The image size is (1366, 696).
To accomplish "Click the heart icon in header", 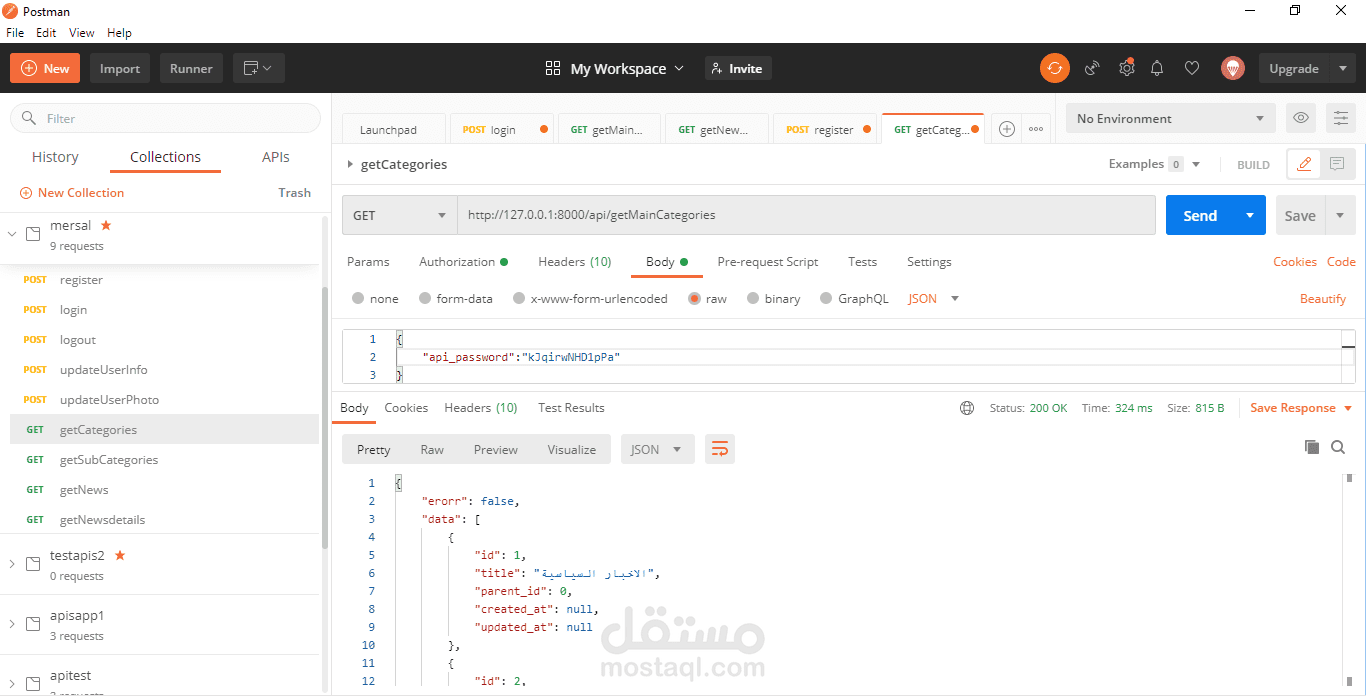I will click(x=1192, y=68).
